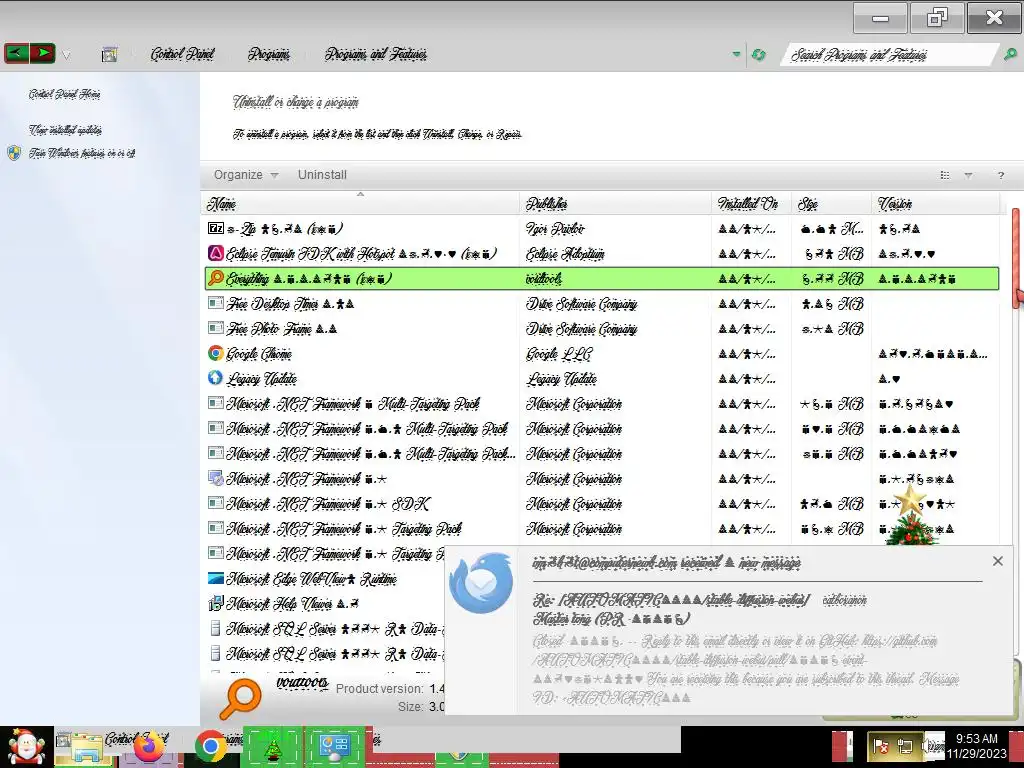Select Microsoft Help Viewer icon
Viewport: 1024px width, 768px height.
click(x=216, y=603)
